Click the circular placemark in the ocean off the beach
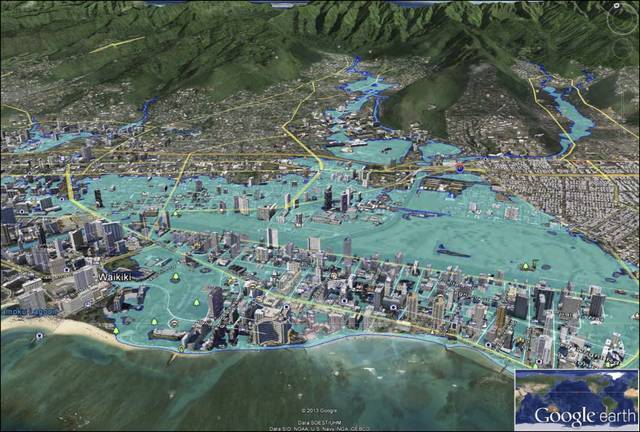Image resolution: width=640 pixels, height=432 pixels. point(39,337)
